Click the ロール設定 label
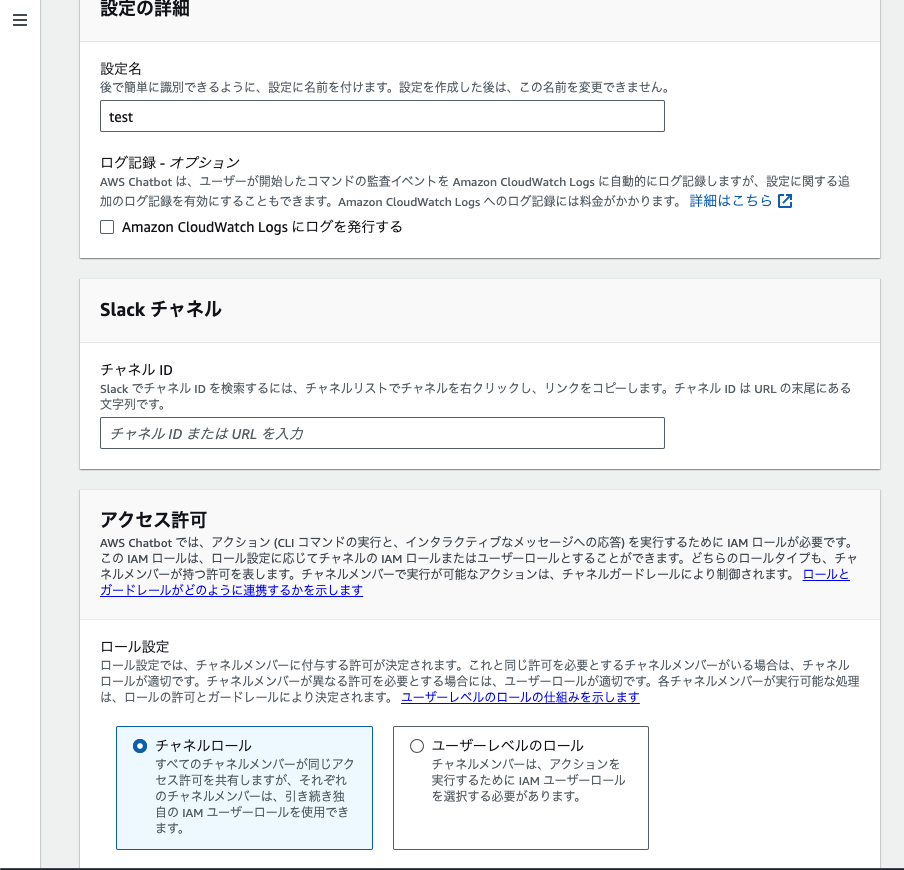904x870 pixels. tap(135, 646)
